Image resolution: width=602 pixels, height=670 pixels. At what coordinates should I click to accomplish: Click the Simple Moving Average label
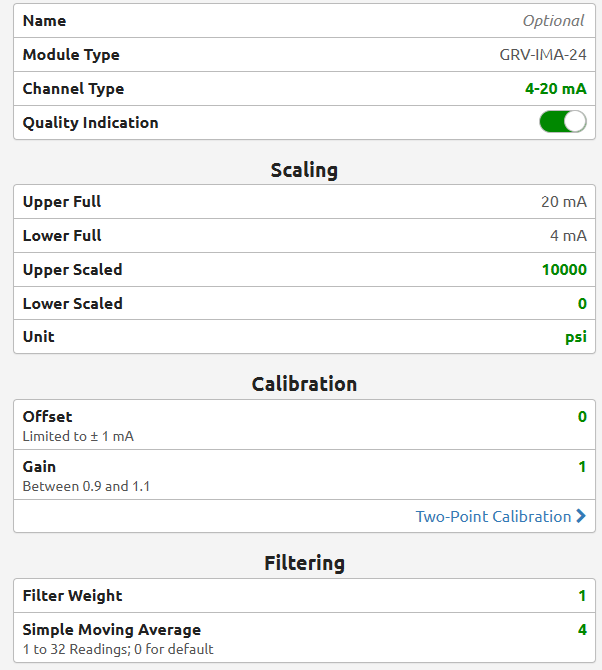click(x=112, y=629)
